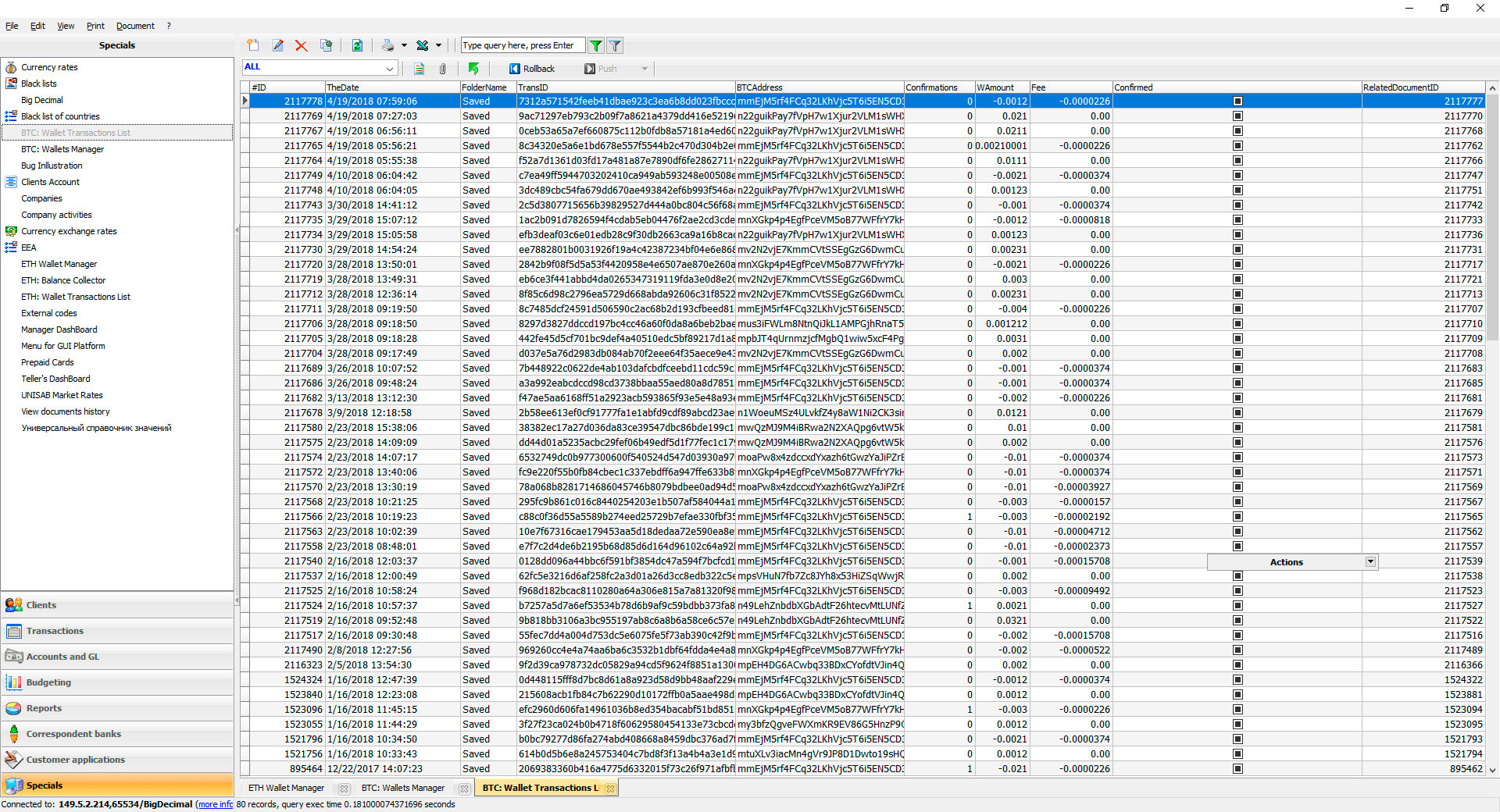This screenshot has width=1500, height=812.
Task: Open the Transactions navigation section
Action: (x=117, y=631)
